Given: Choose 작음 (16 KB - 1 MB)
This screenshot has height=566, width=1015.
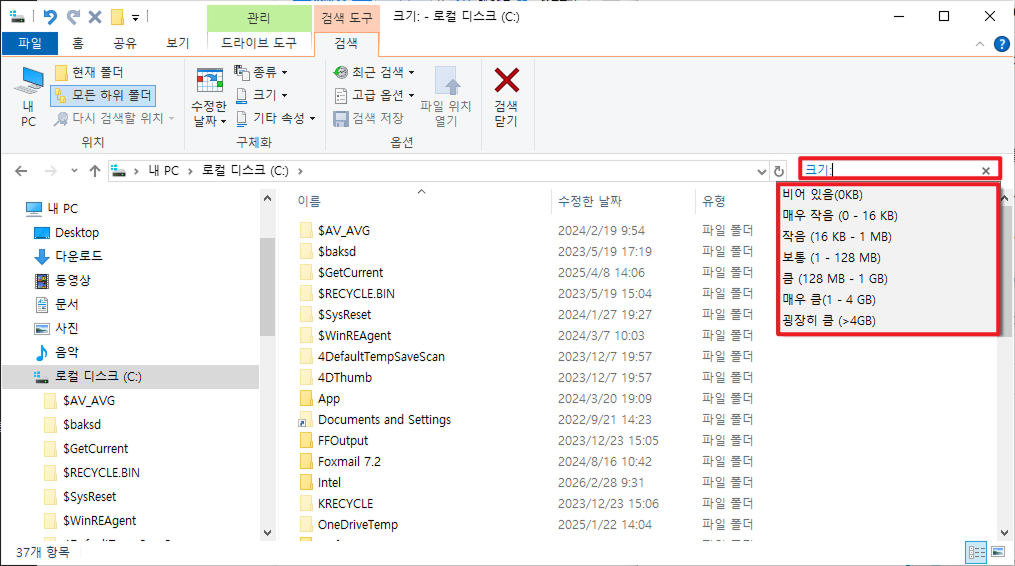Looking at the screenshot, I should (887, 236).
